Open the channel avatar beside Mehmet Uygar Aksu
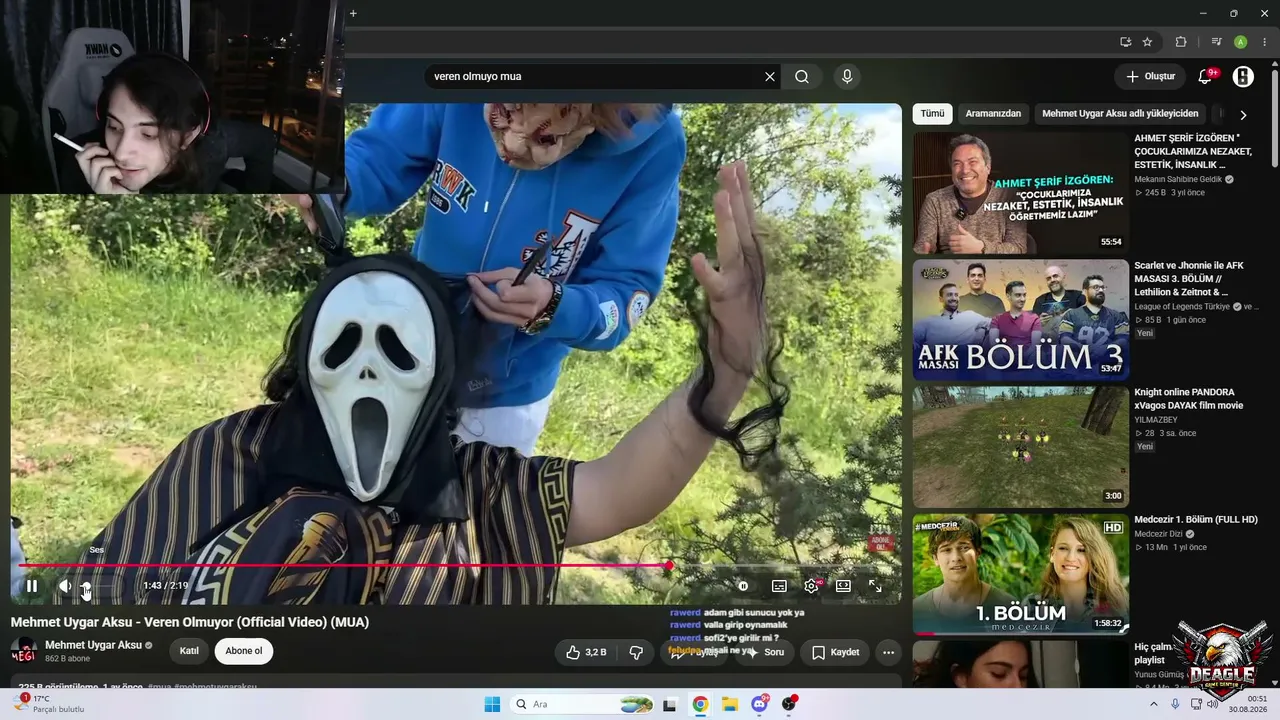The height and width of the screenshot is (720, 1280). 23,652
